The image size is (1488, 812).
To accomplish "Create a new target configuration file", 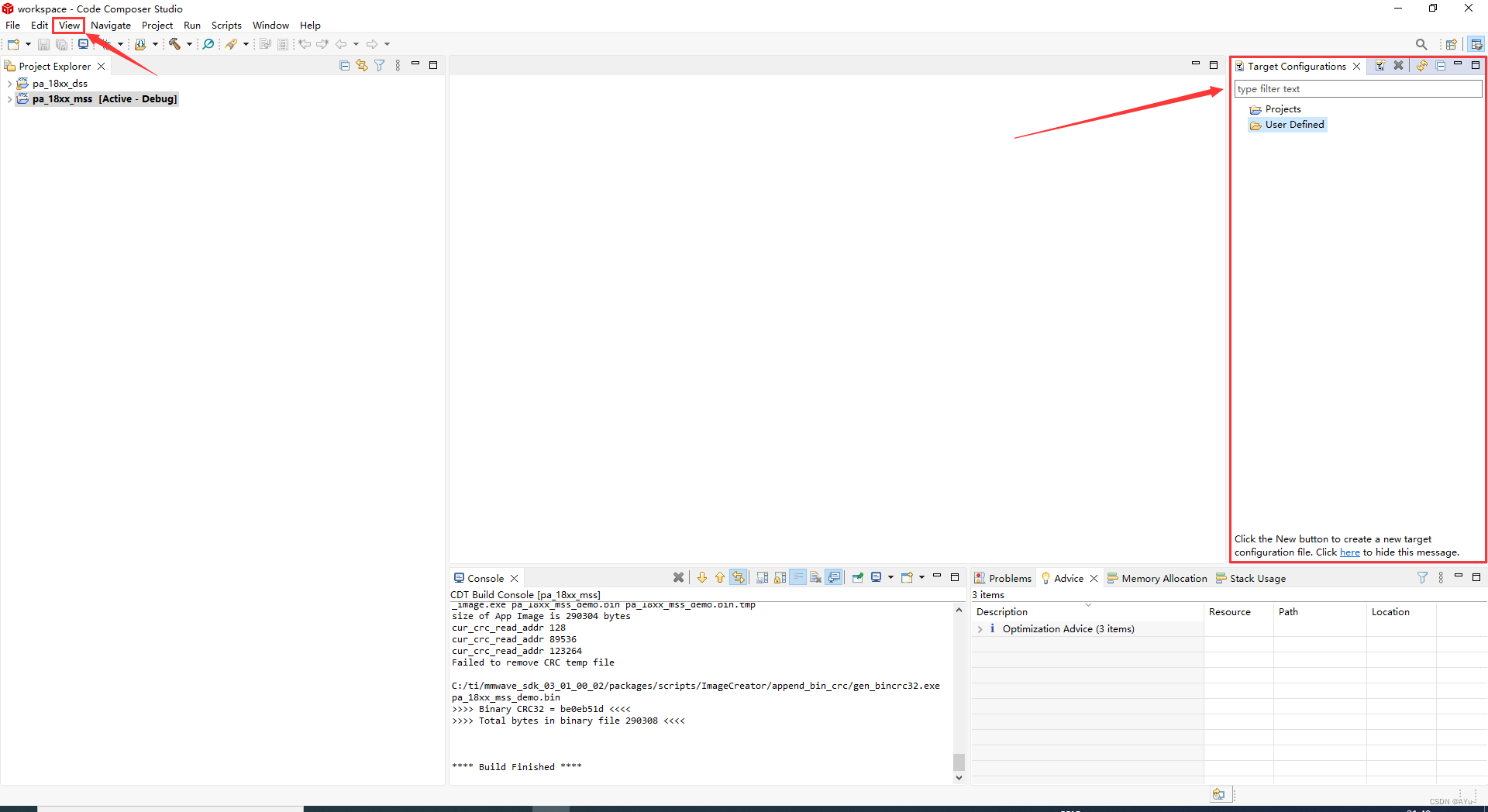I will (x=1380, y=66).
